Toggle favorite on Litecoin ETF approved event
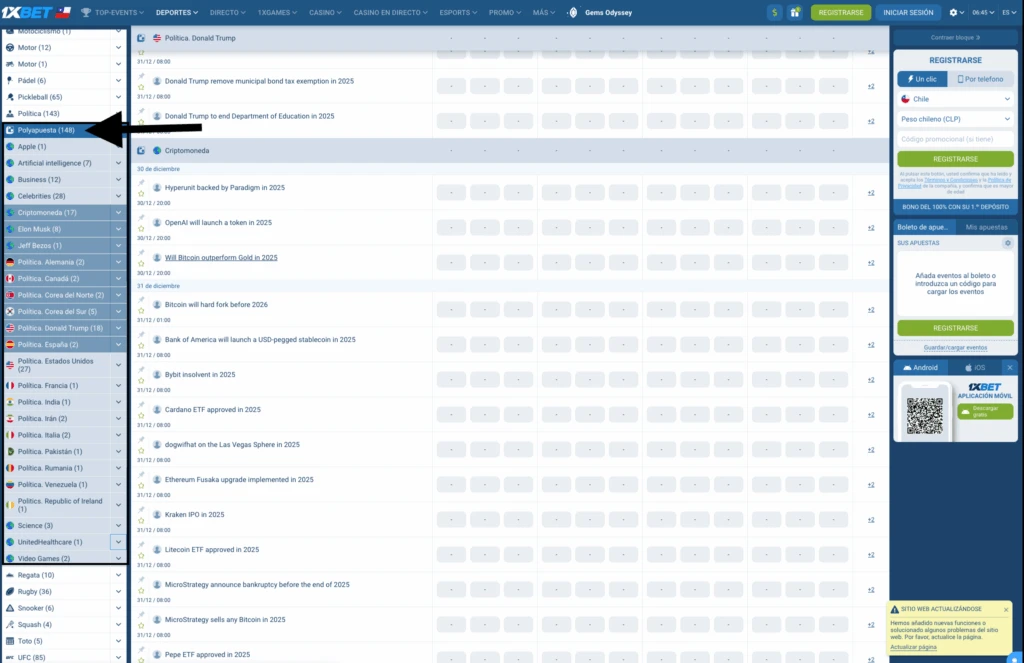 pos(141,557)
